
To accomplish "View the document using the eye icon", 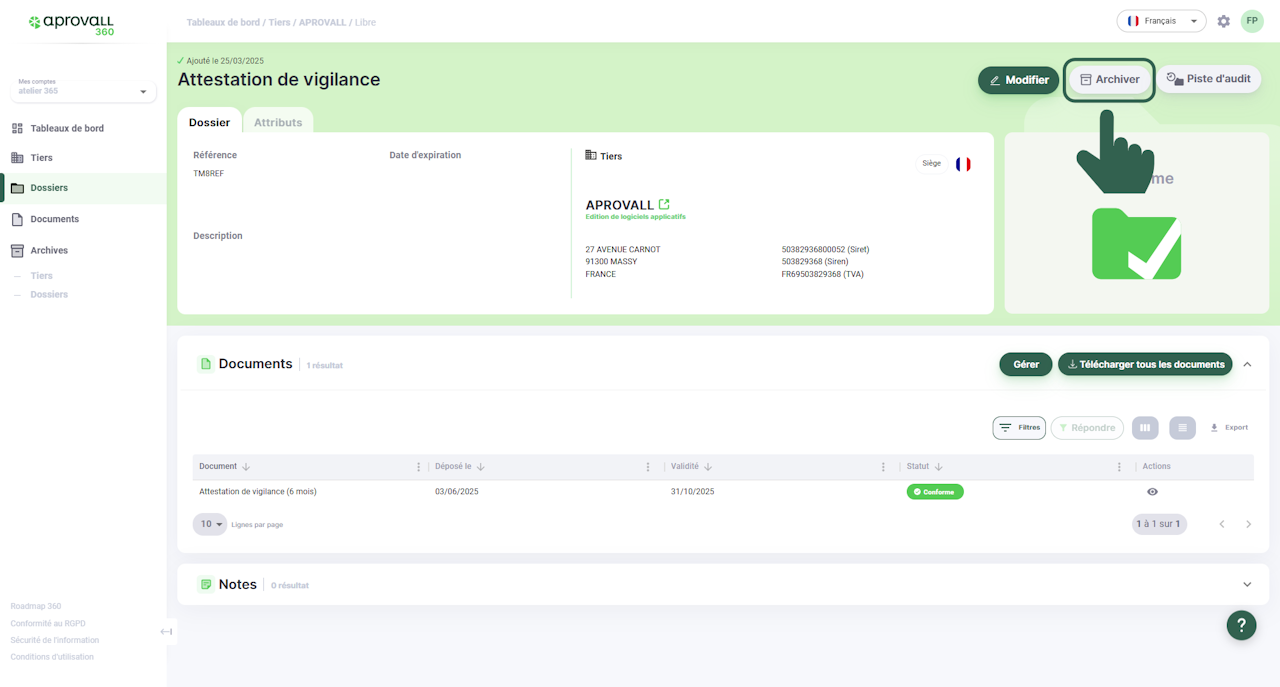I will tap(1152, 492).
